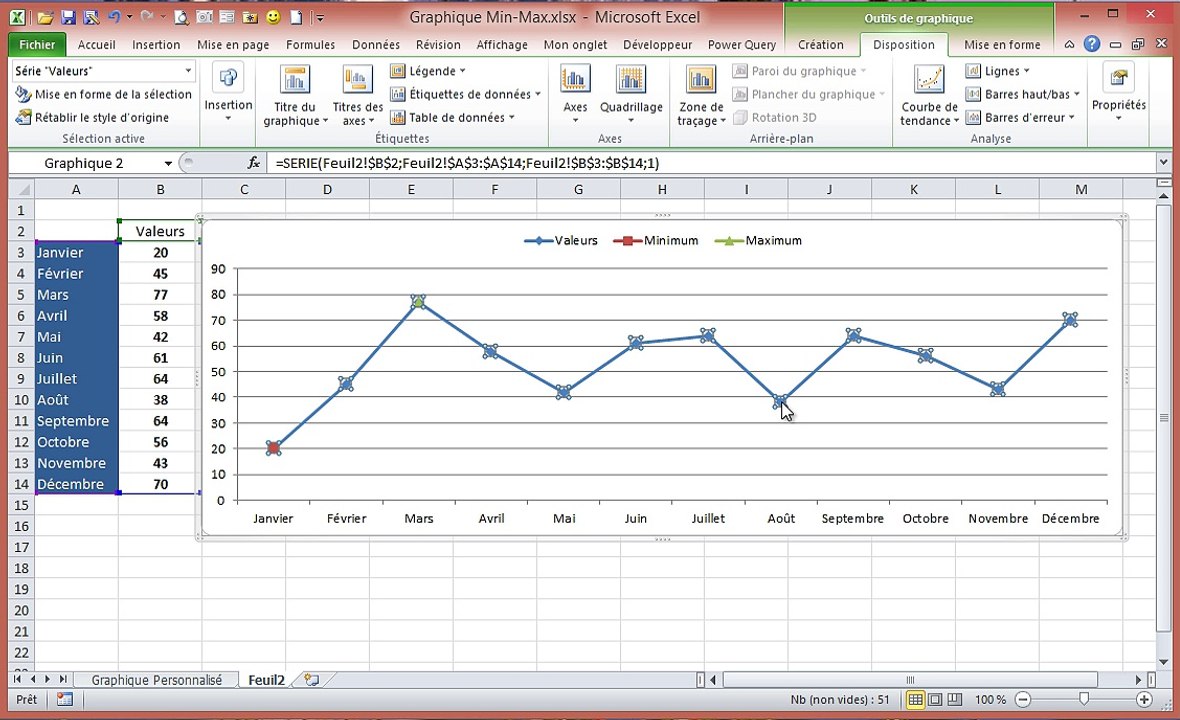Undo the last action

click(114, 17)
